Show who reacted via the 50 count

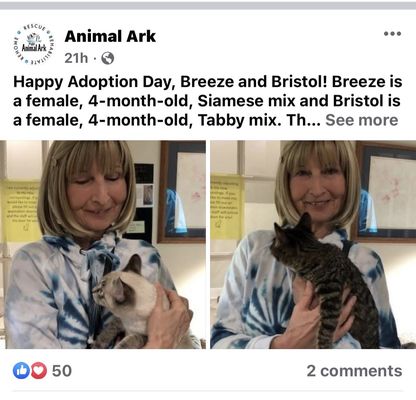(x=62, y=371)
